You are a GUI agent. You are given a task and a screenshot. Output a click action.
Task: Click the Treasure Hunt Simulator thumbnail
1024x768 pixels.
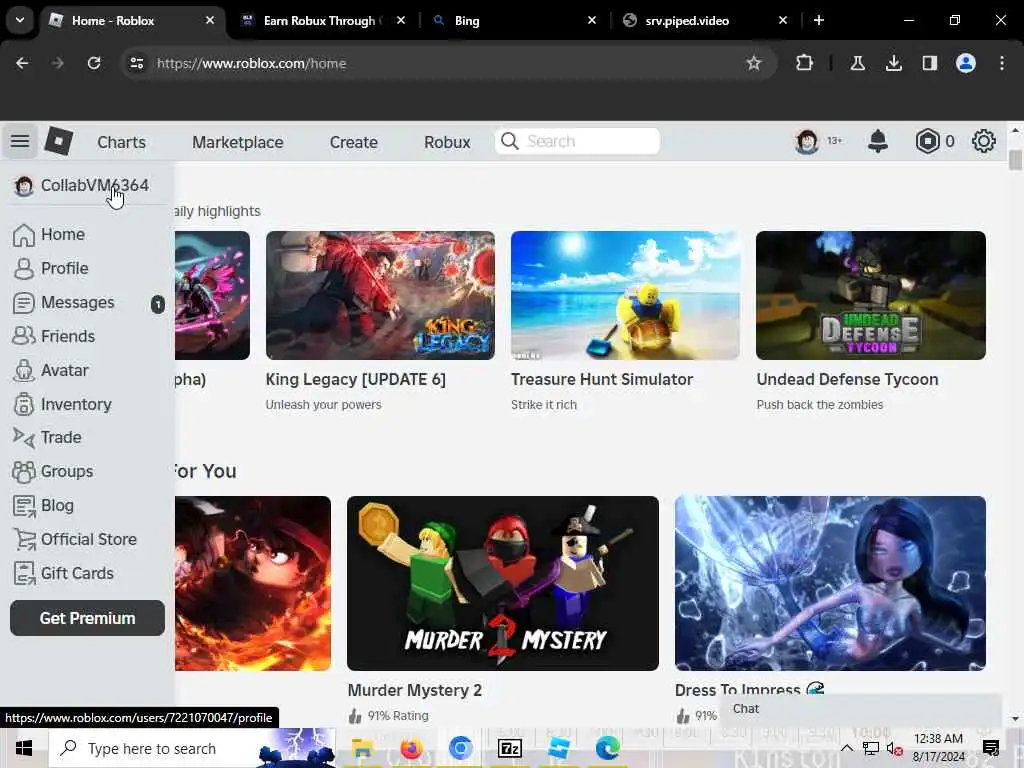point(625,295)
